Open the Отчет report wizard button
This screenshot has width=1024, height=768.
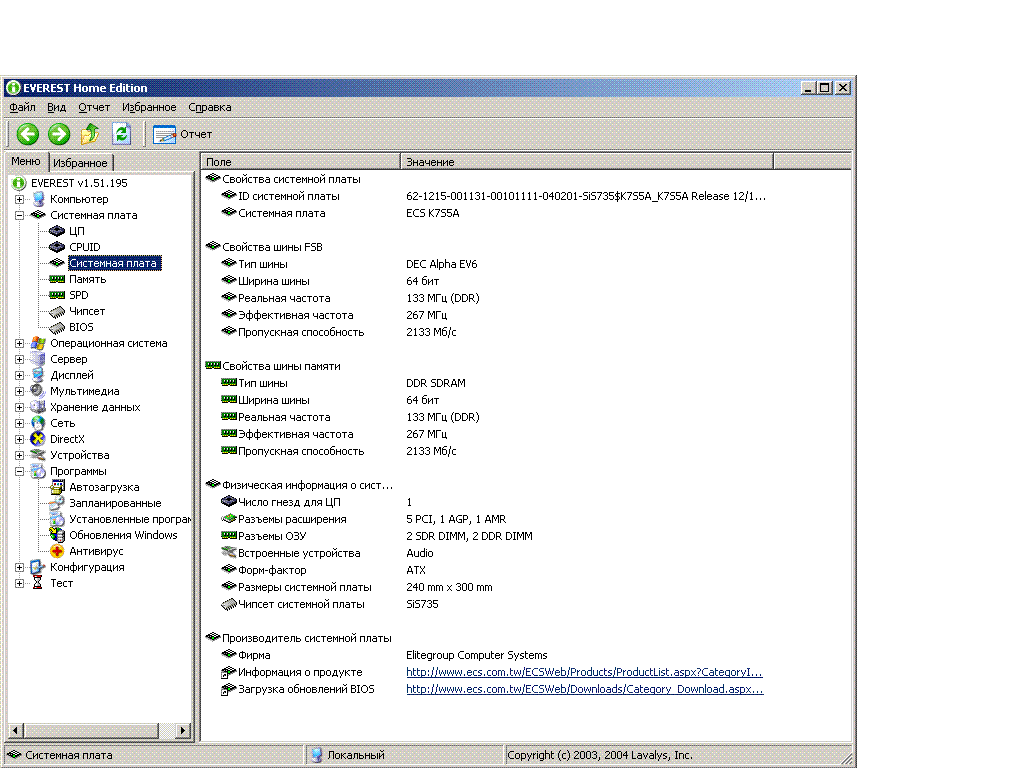click(x=182, y=134)
